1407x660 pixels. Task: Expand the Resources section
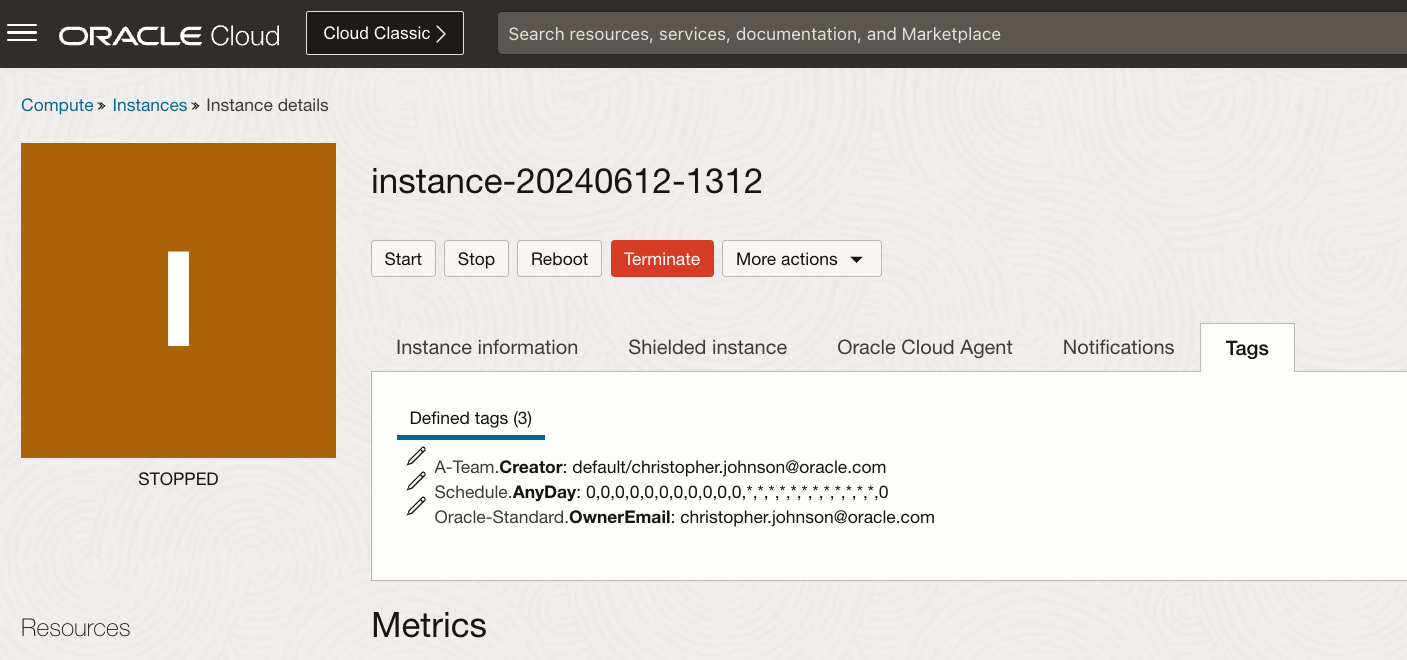click(75, 628)
